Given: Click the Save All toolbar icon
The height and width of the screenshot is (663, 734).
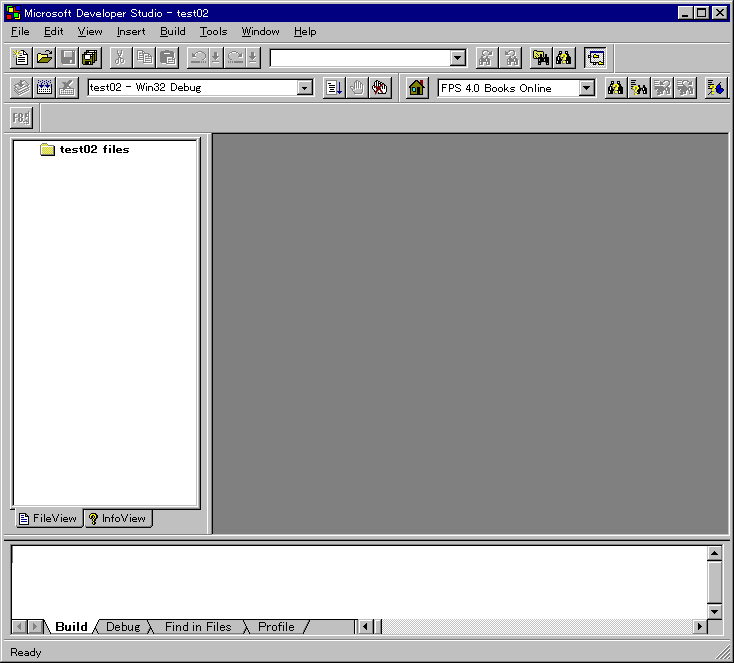Looking at the screenshot, I should pos(90,58).
